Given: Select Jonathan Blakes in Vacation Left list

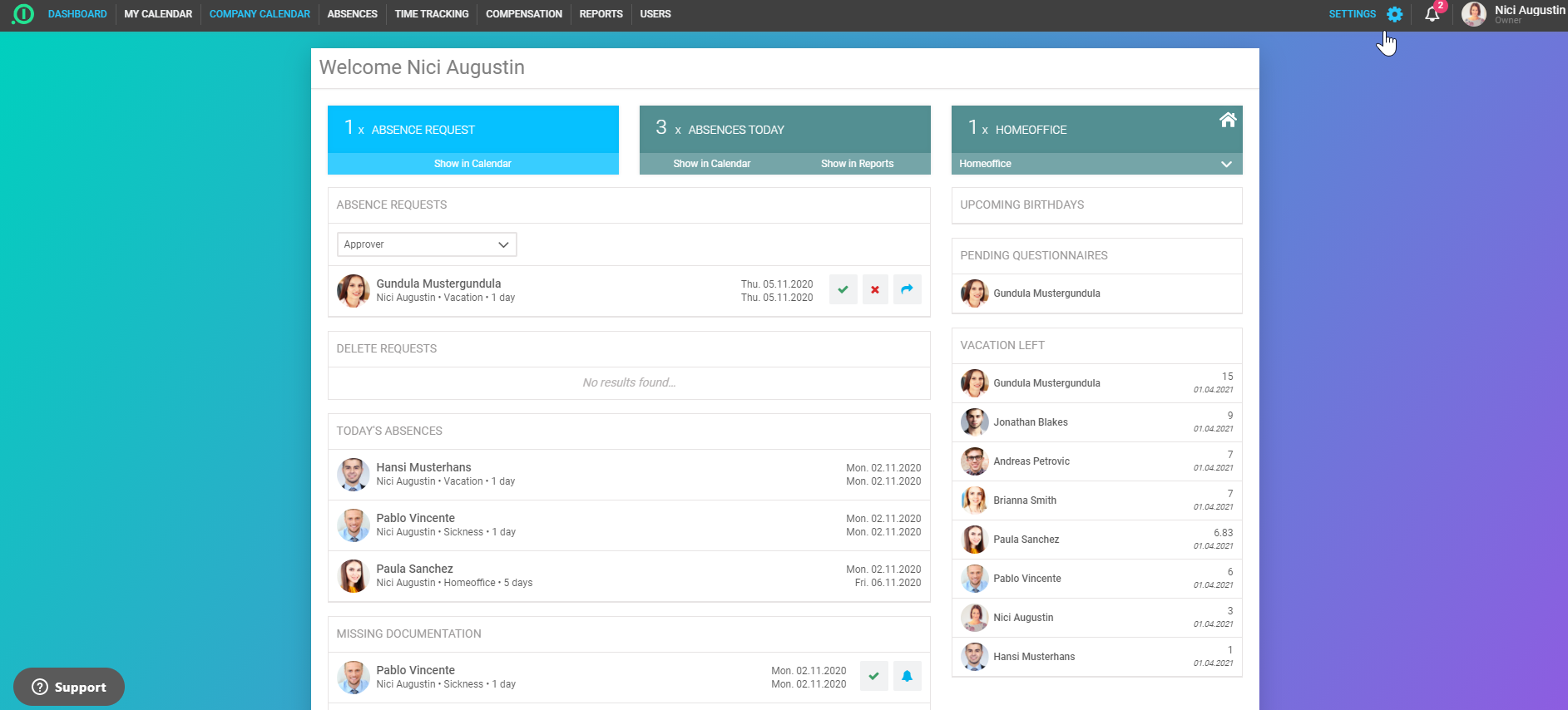Looking at the screenshot, I should coord(1030,422).
